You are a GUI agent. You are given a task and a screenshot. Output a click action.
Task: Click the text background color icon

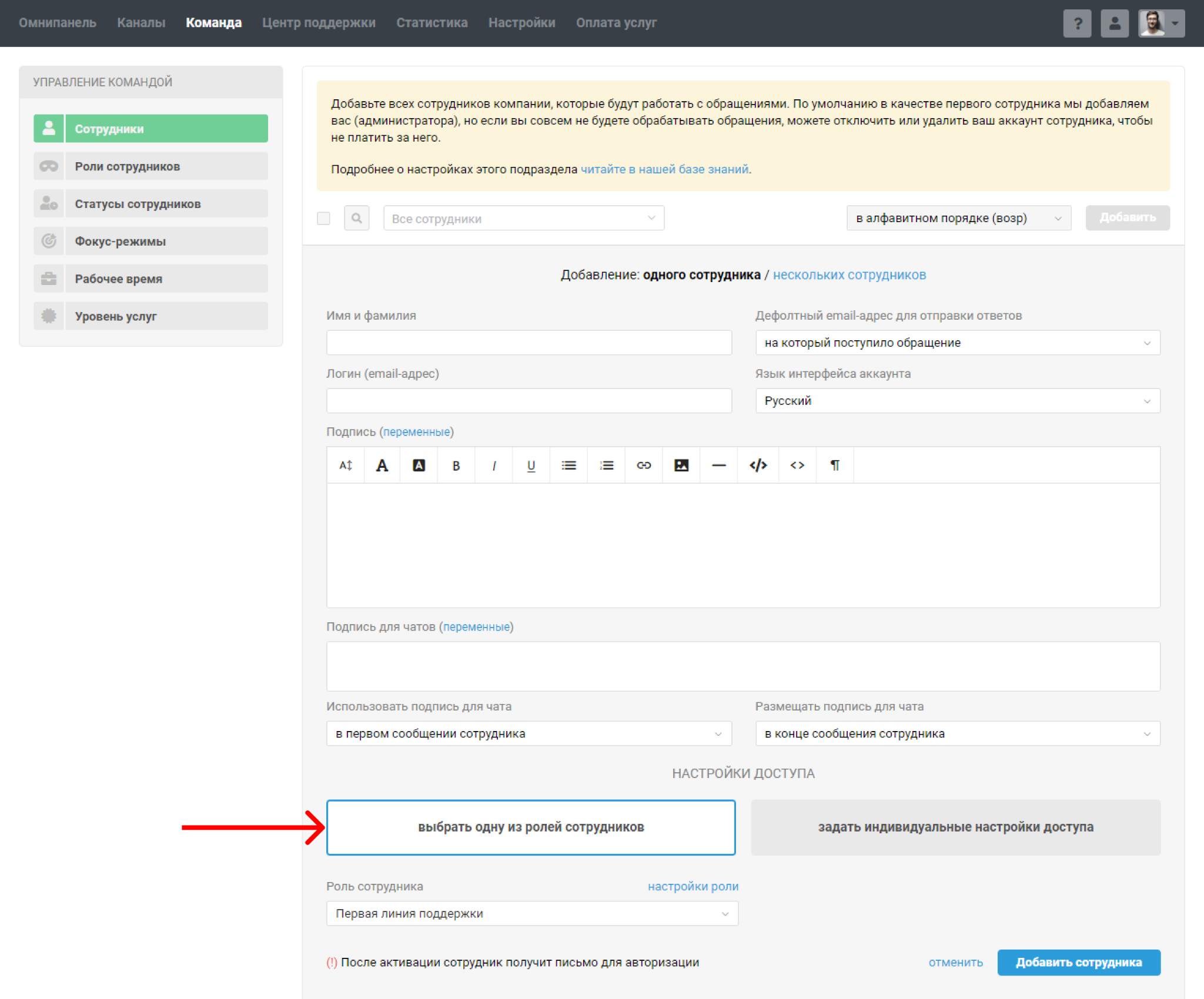pos(419,465)
